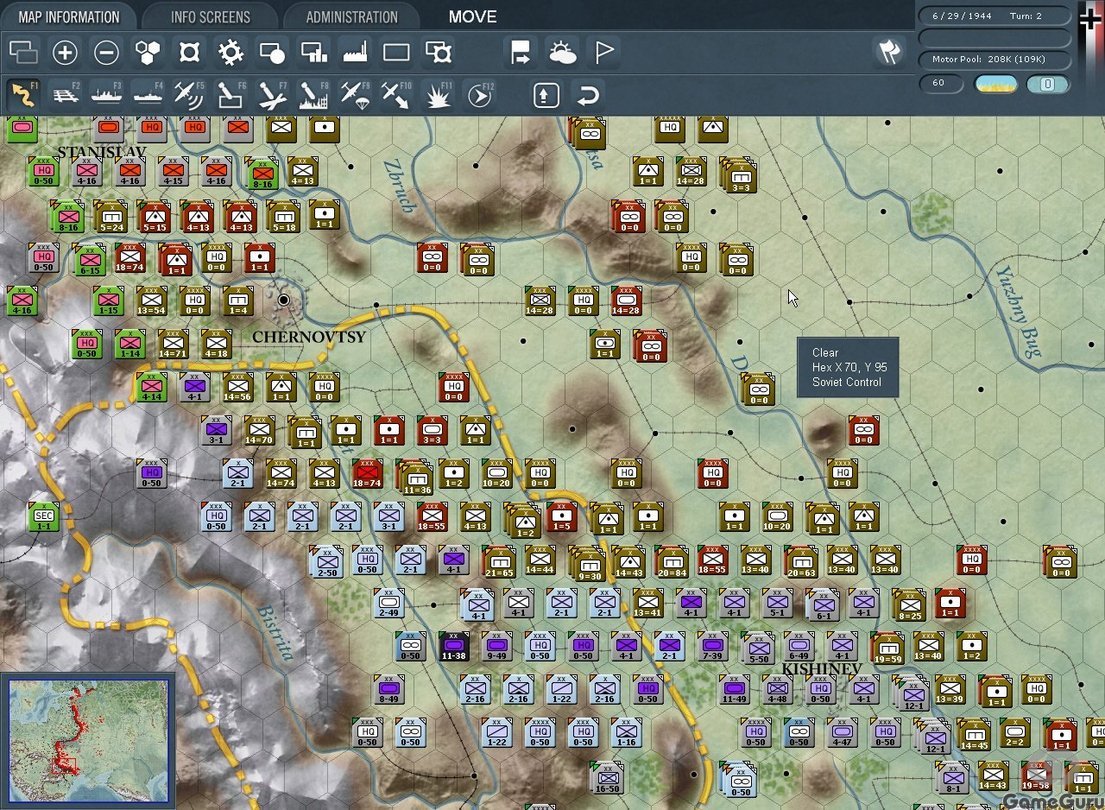The height and width of the screenshot is (810, 1105).
Task: Select the 19=59 unit counter
Action: pyautogui.click(x=887, y=647)
